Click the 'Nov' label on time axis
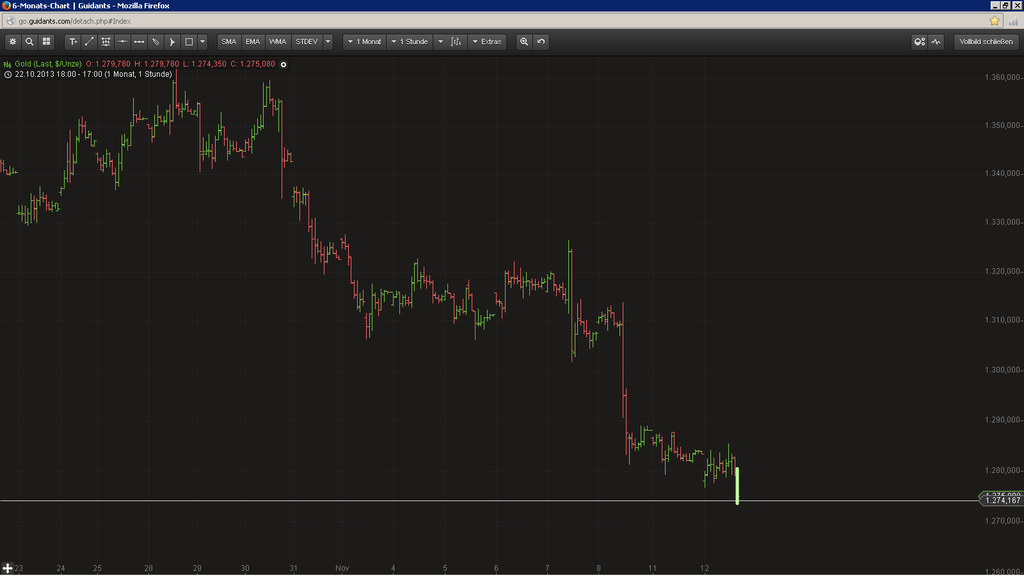 (342, 568)
